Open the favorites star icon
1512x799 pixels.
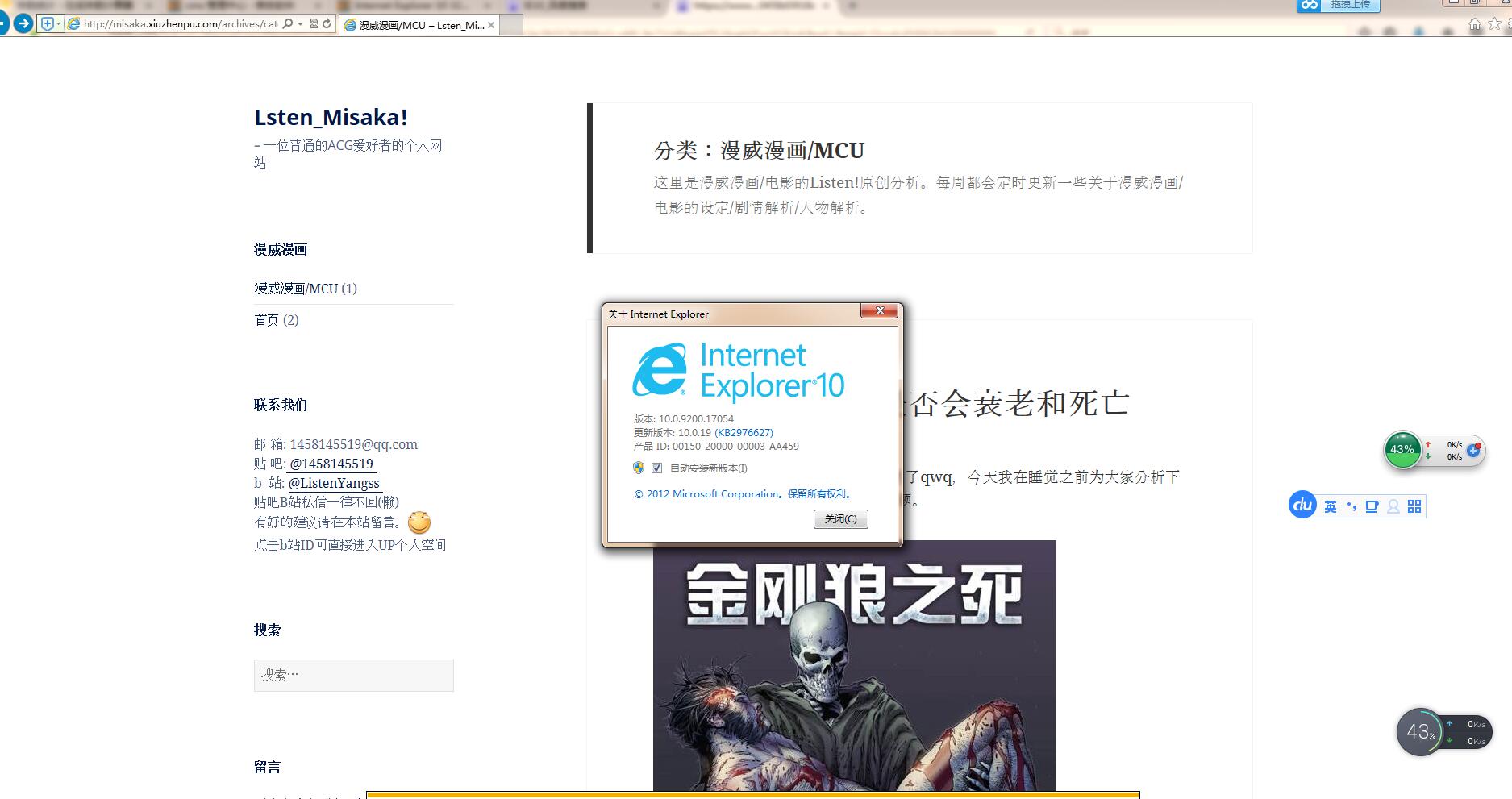1494,24
